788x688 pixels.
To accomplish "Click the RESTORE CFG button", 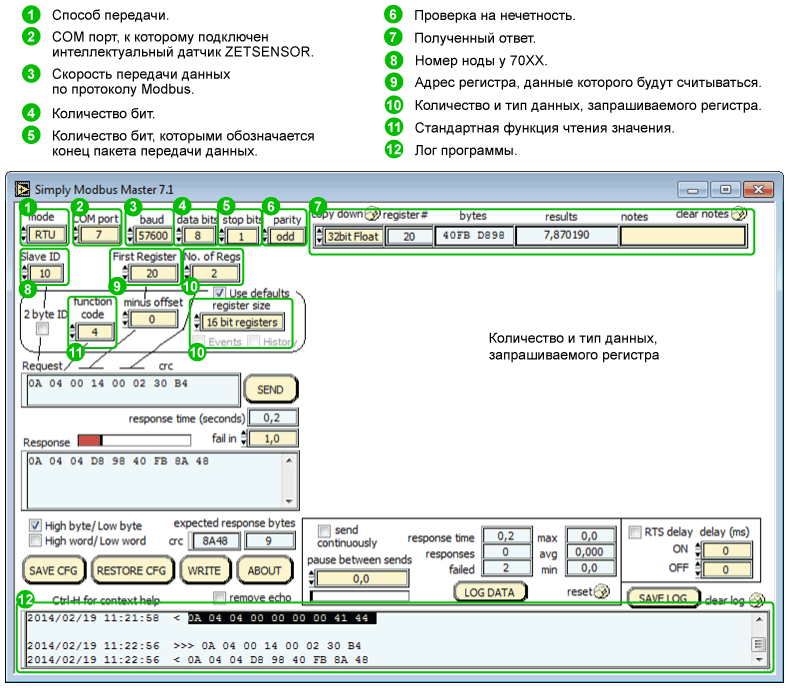I will click(x=132, y=570).
